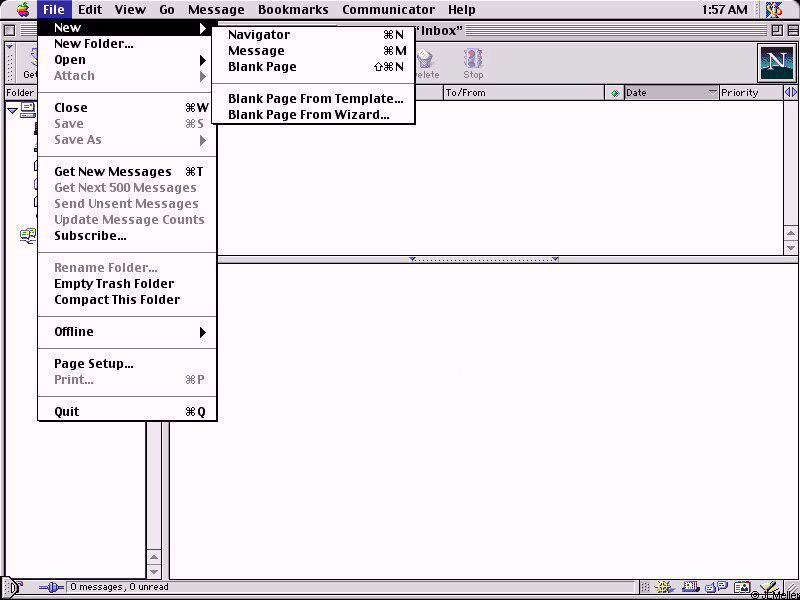The image size is (800, 600).
Task: Select Message from the New submenu
Action: 256,51
